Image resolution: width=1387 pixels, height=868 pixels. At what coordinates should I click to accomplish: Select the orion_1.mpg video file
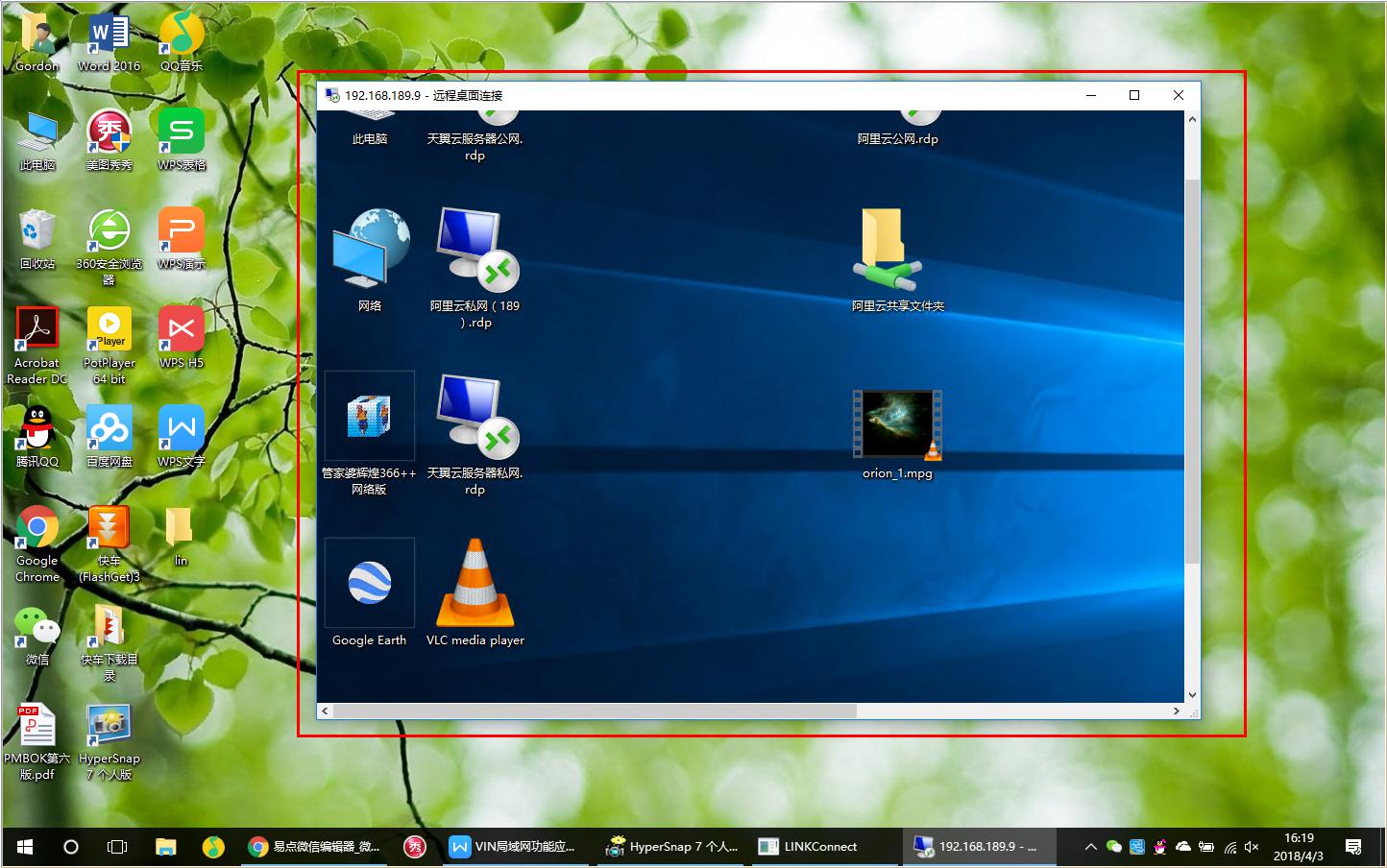tap(897, 426)
